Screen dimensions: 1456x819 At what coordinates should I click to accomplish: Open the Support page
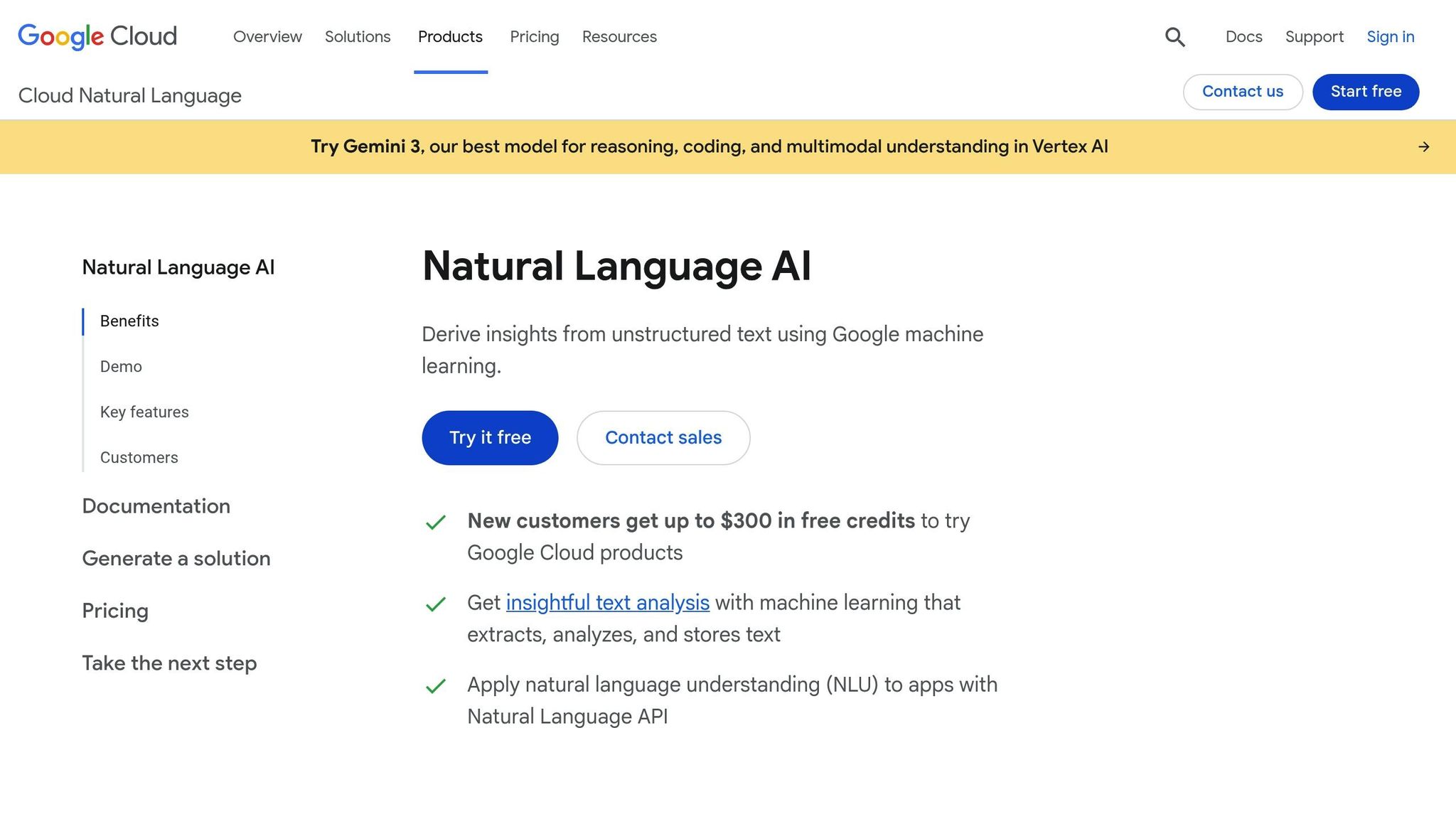1315,36
